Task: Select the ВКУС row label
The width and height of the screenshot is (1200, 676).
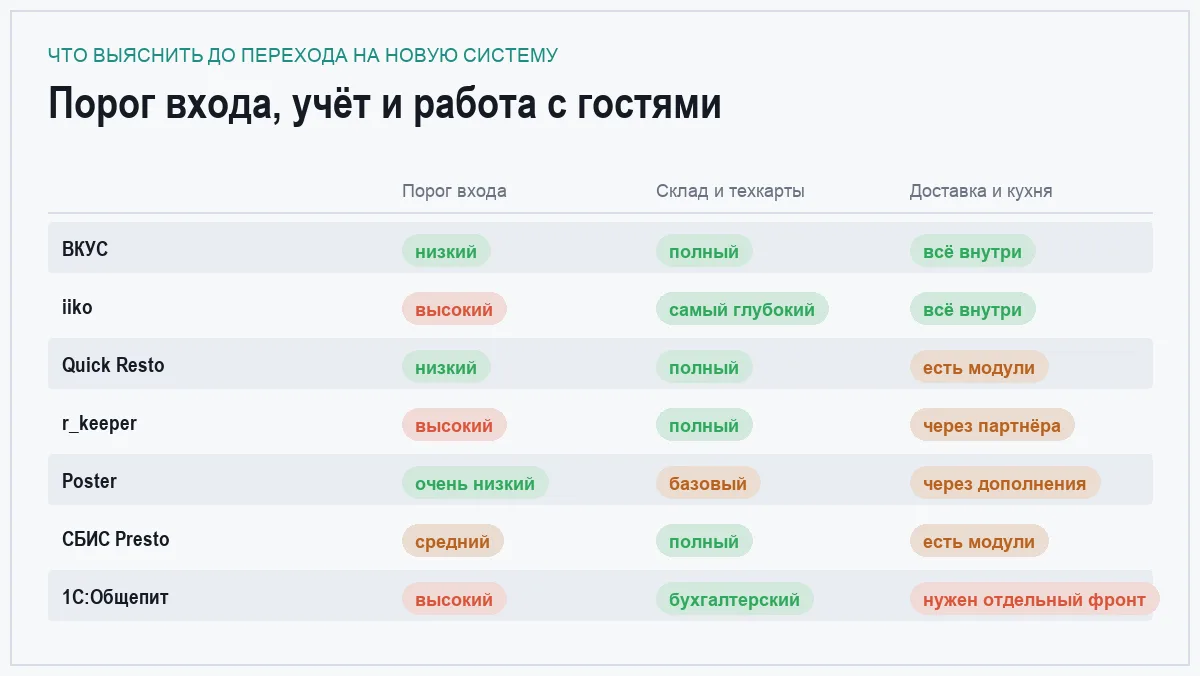Action: 85,249
